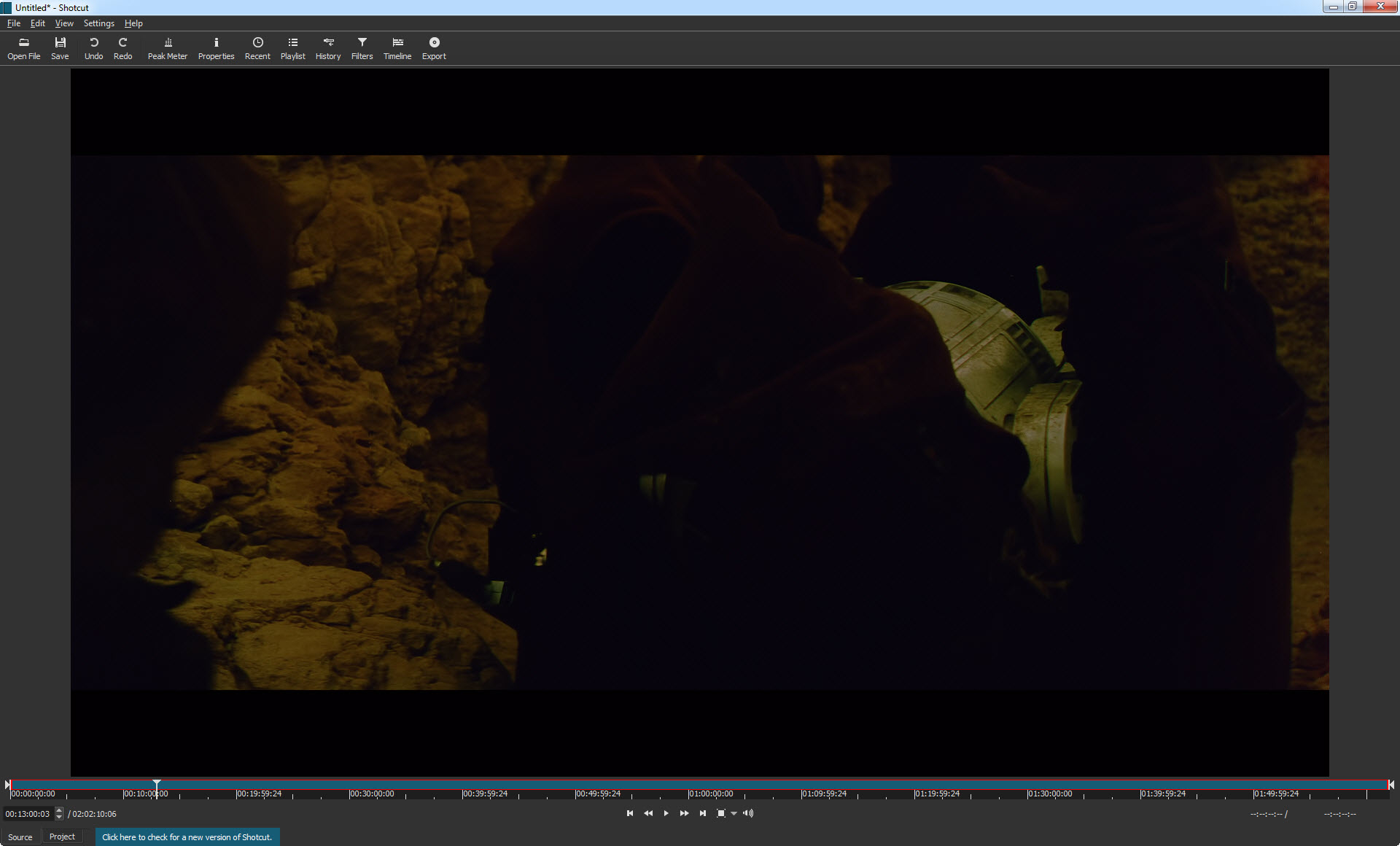The width and height of the screenshot is (1400, 846).
Task: Click the check for new Shotcut version link
Action: pos(187,837)
